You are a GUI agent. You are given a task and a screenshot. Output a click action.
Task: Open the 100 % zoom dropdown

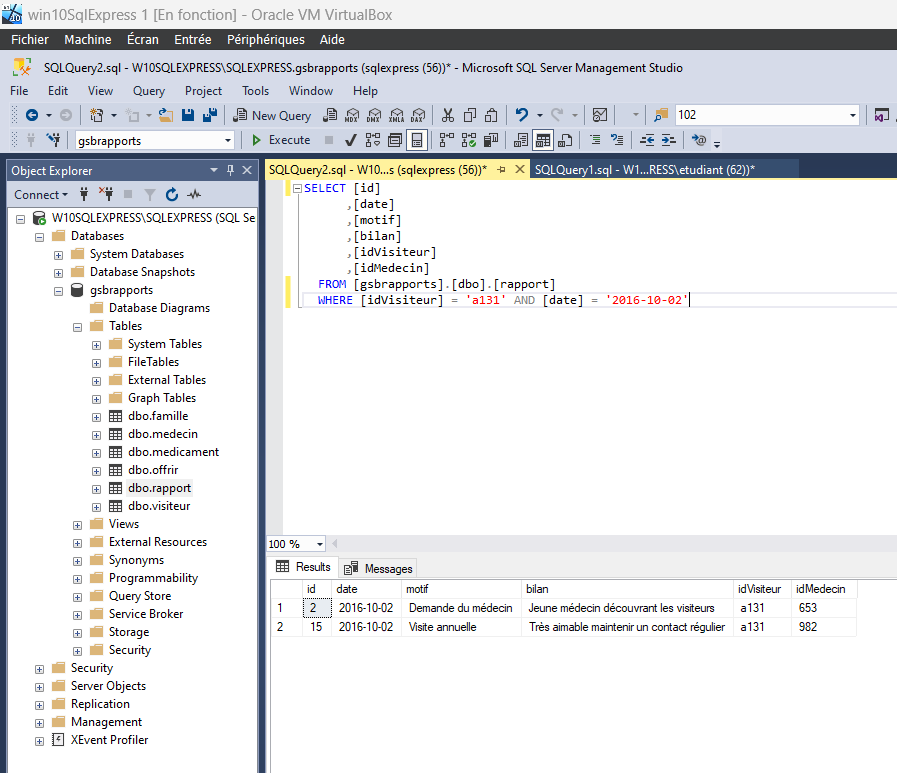click(319, 544)
